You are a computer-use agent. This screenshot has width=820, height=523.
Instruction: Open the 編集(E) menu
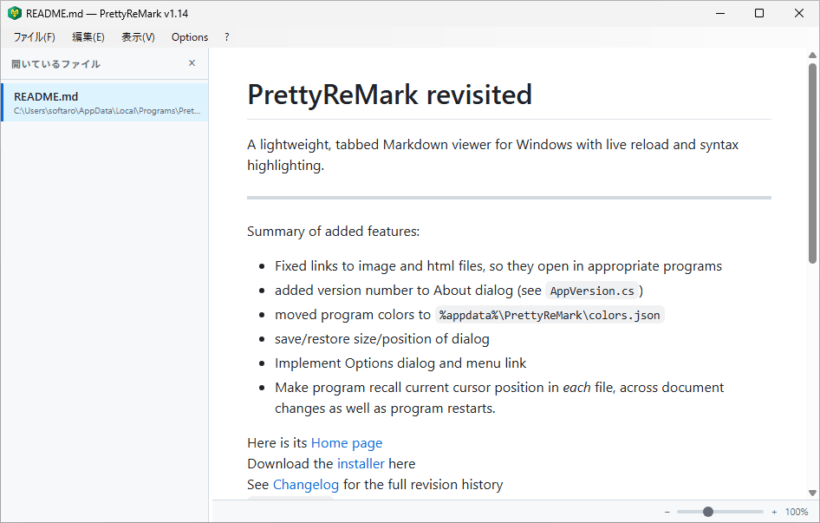[88, 37]
